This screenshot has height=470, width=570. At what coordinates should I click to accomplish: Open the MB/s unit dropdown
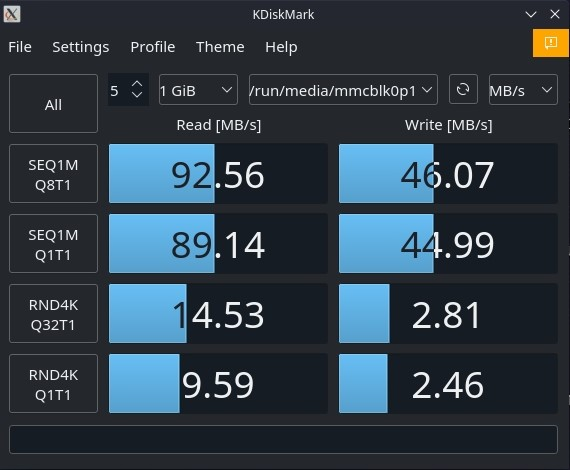[x=523, y=90]
